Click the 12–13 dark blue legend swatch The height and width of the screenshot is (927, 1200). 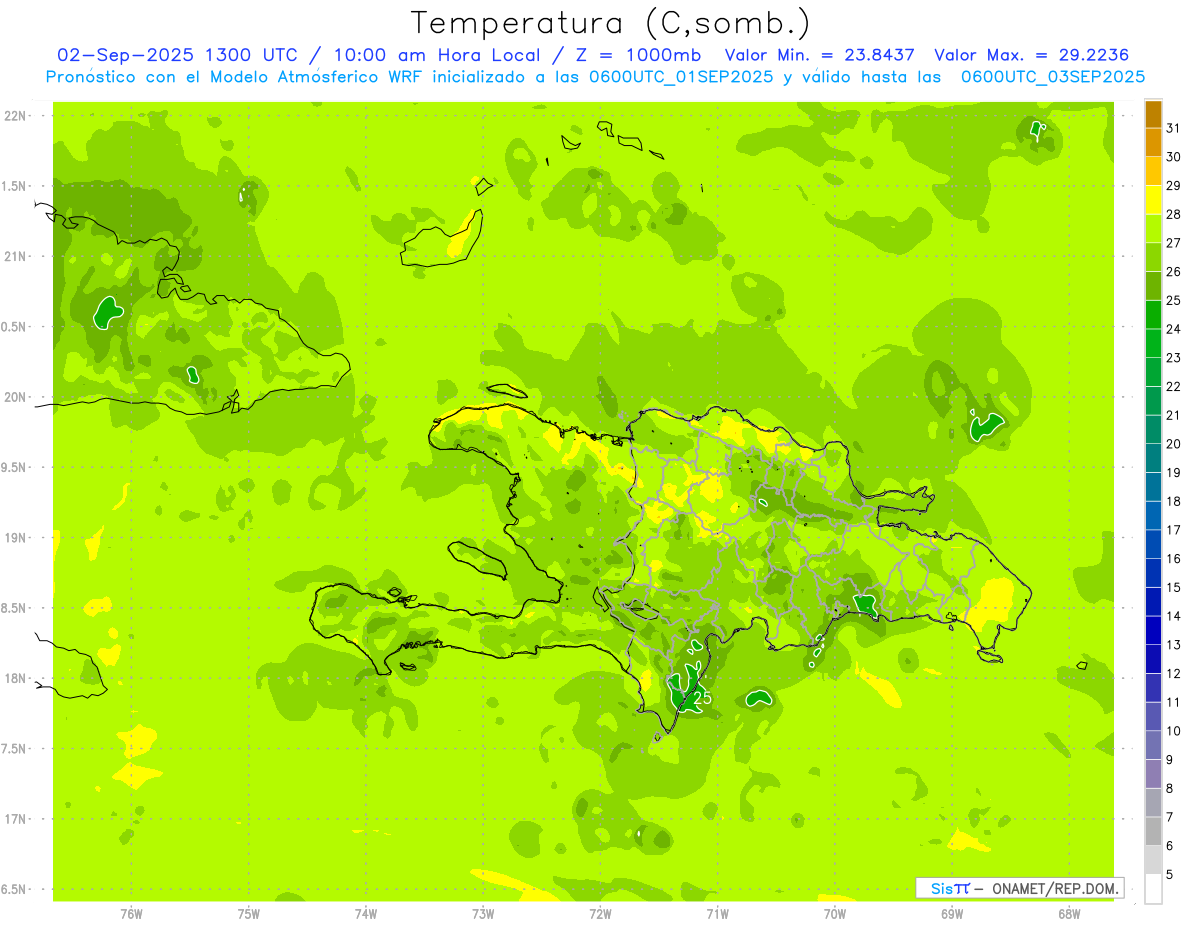pos(1153,659)
